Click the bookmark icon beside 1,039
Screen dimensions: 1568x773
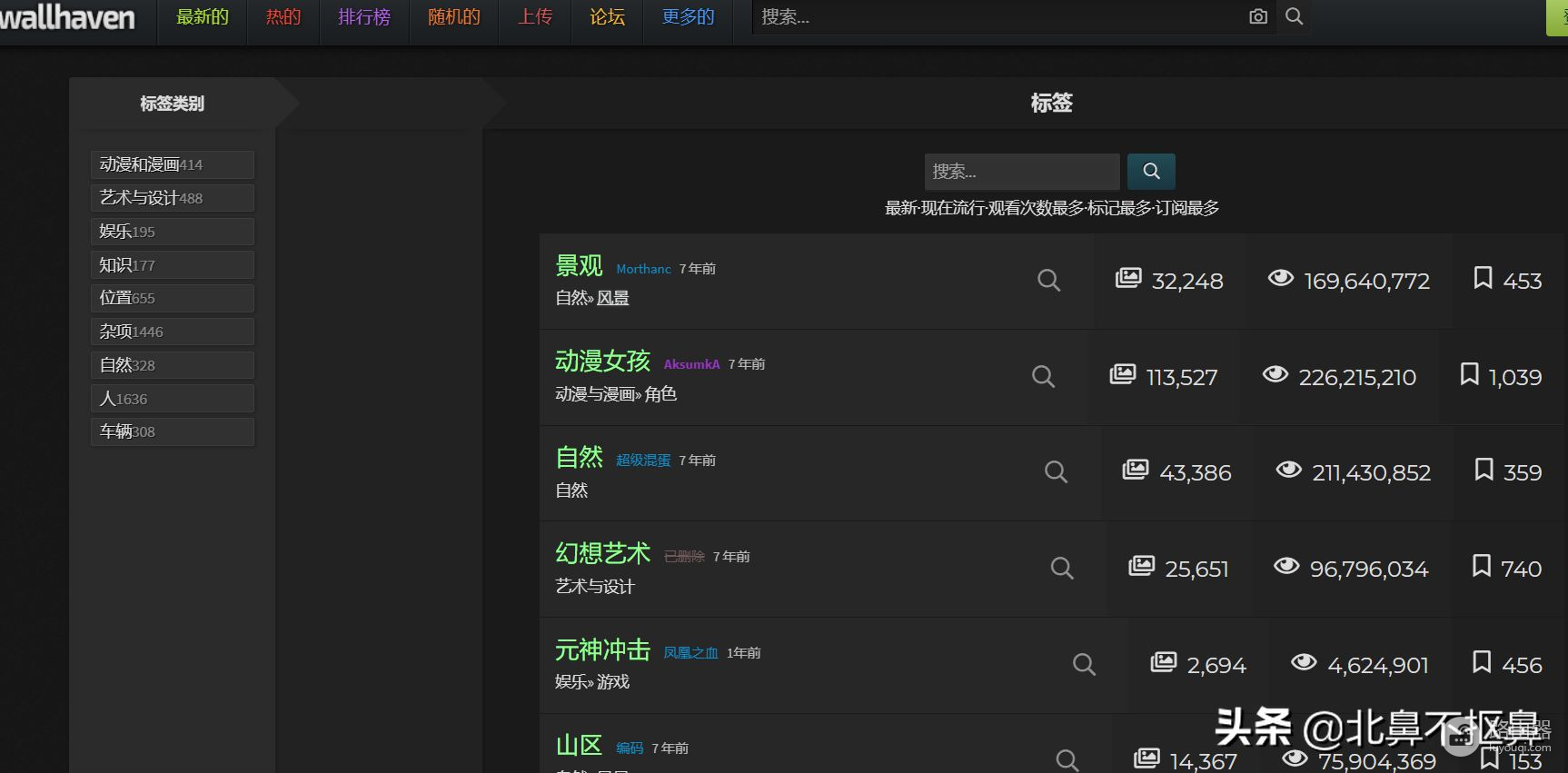(x=1469, y=373)
